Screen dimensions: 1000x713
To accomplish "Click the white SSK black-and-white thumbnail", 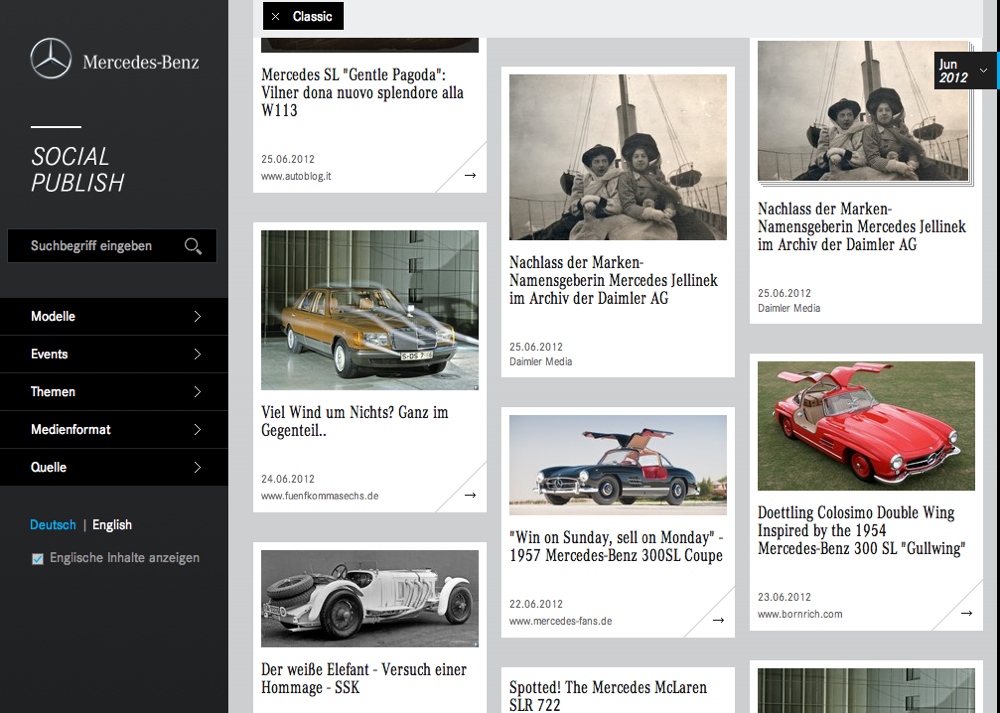I will click(x=370, y=598).
